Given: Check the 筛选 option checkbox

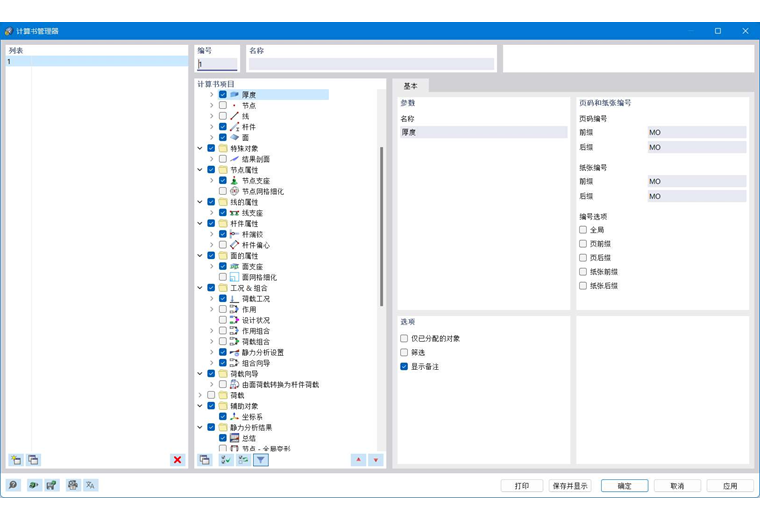Looking at the screenshot, I should 404,352.
